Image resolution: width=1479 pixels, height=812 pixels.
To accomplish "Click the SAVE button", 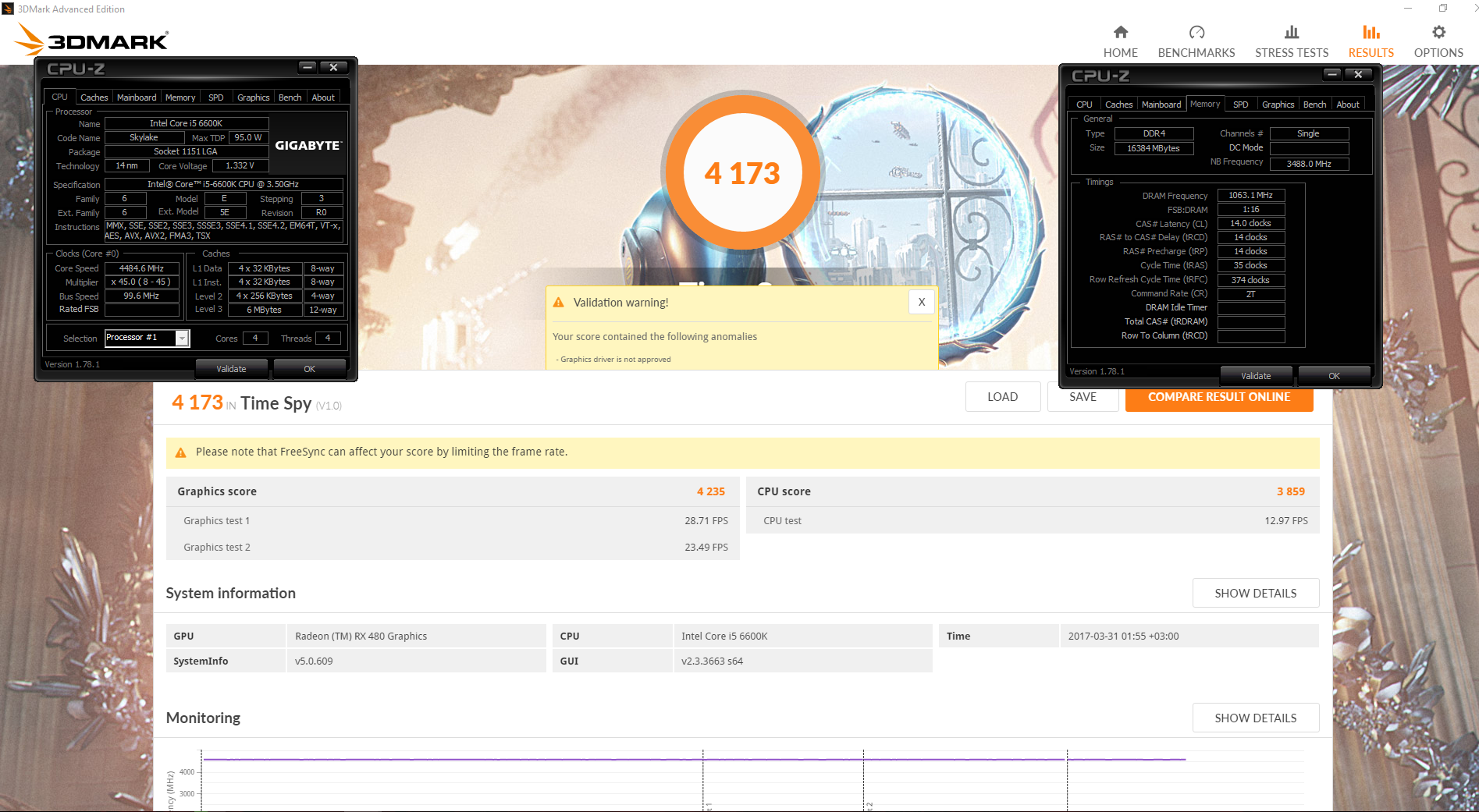I will click(1083, 398).
